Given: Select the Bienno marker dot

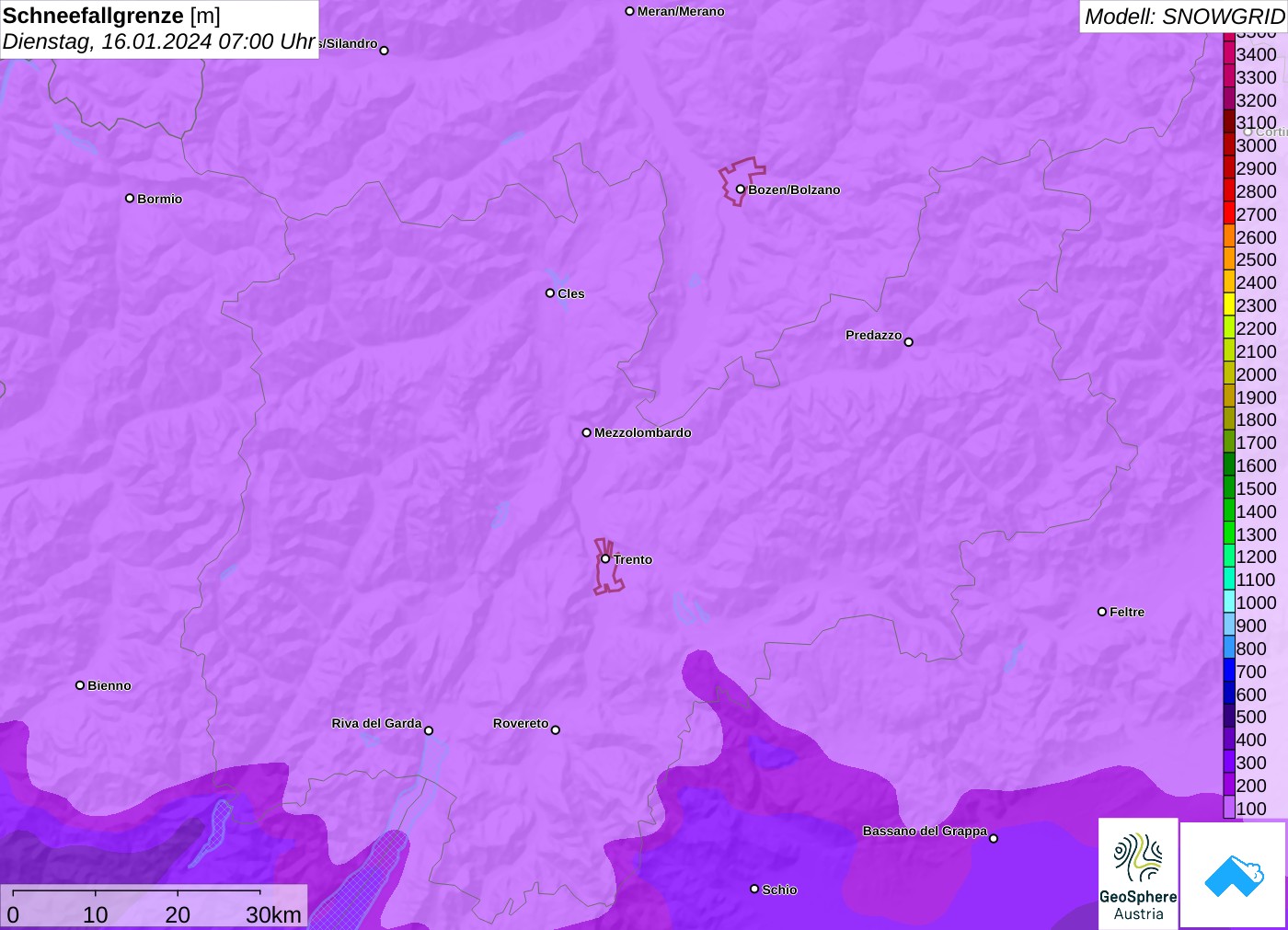Looking at the screenshot, I should point(80,684).
